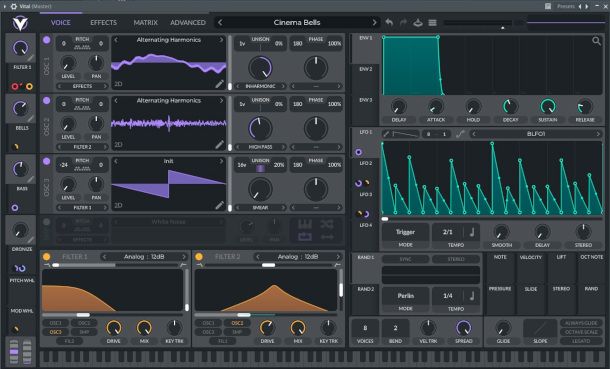The width and height of the screenshot is (610, 369).
Task: Click the VOICES count field
Action: click(x=365, y=328)
